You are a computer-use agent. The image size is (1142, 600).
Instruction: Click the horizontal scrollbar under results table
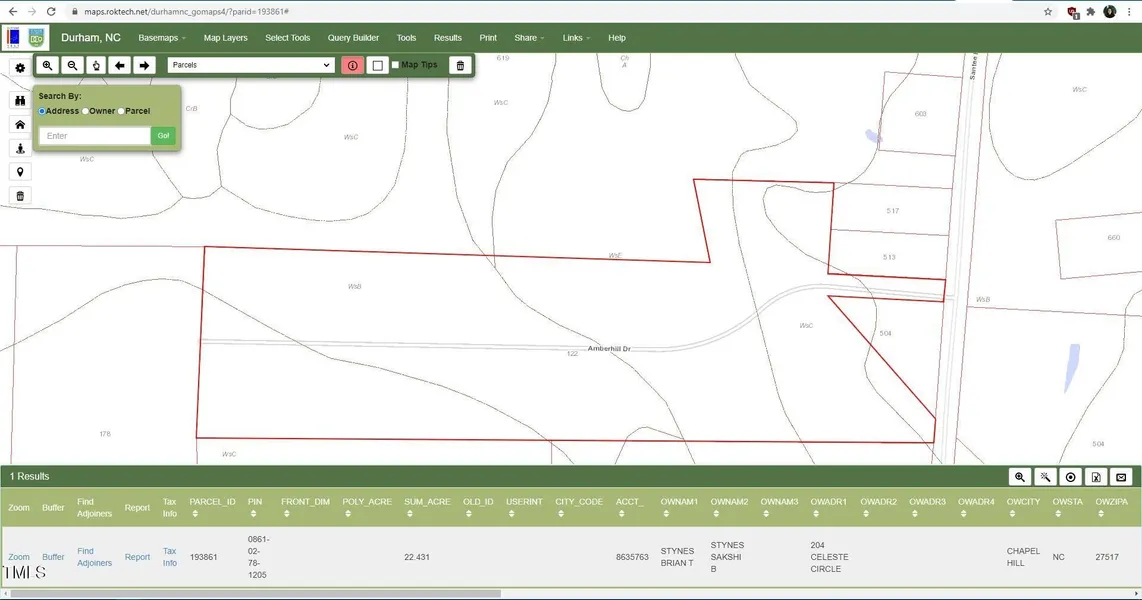pos(255,593)
